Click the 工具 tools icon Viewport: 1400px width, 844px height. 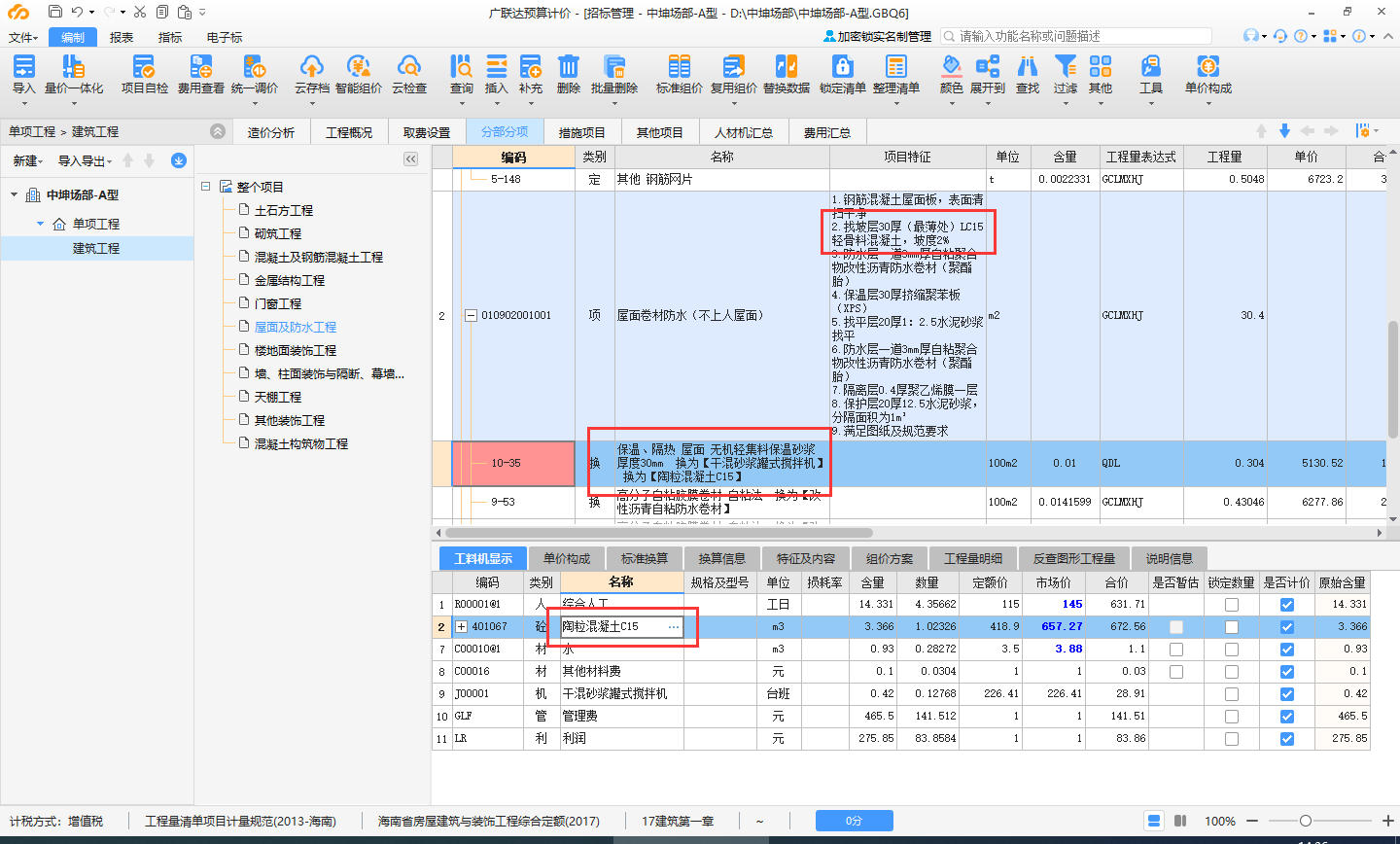(1150, 66)
